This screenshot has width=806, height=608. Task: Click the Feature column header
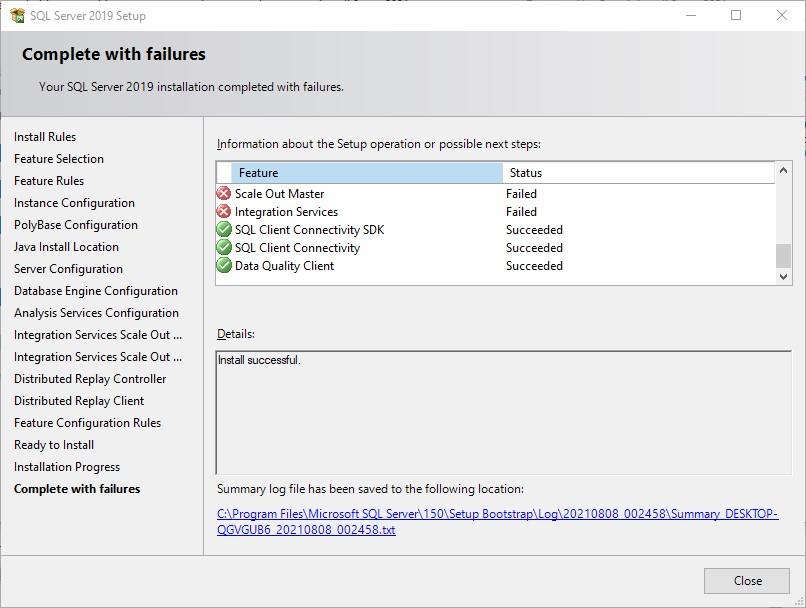(366, 173)
